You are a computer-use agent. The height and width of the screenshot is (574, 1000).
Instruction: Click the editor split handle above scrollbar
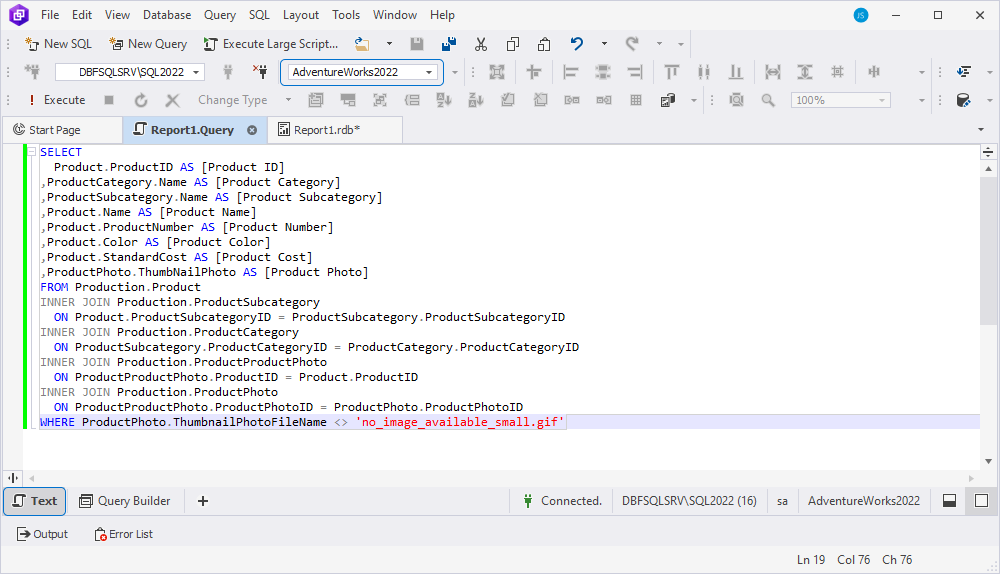988,152
